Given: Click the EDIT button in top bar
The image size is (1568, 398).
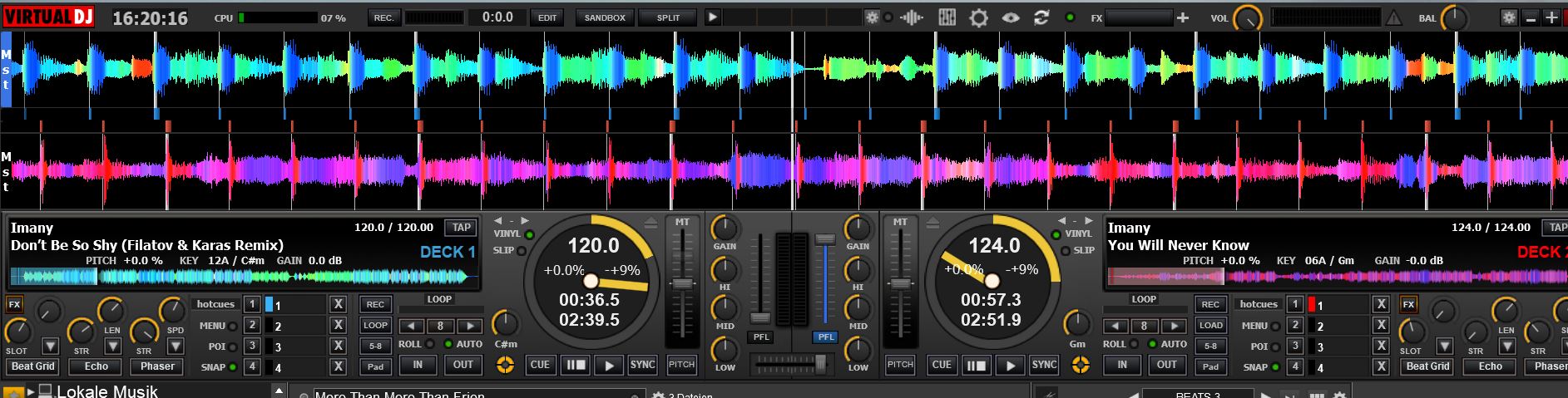Looking at the screenshot, I should pos(547,17).
